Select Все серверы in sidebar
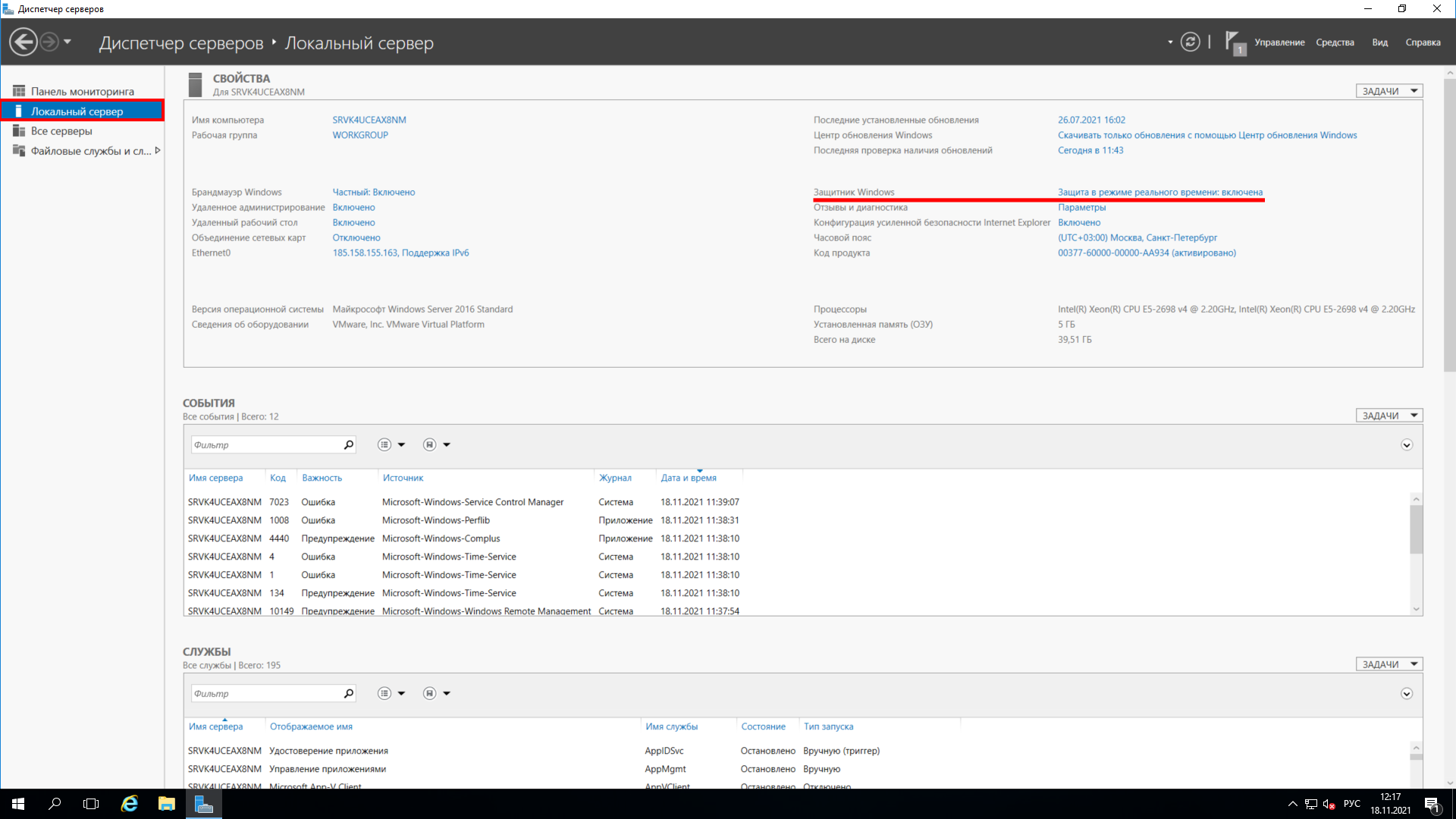Viewport: 1456px width, 819px height. tap(61, 131)
